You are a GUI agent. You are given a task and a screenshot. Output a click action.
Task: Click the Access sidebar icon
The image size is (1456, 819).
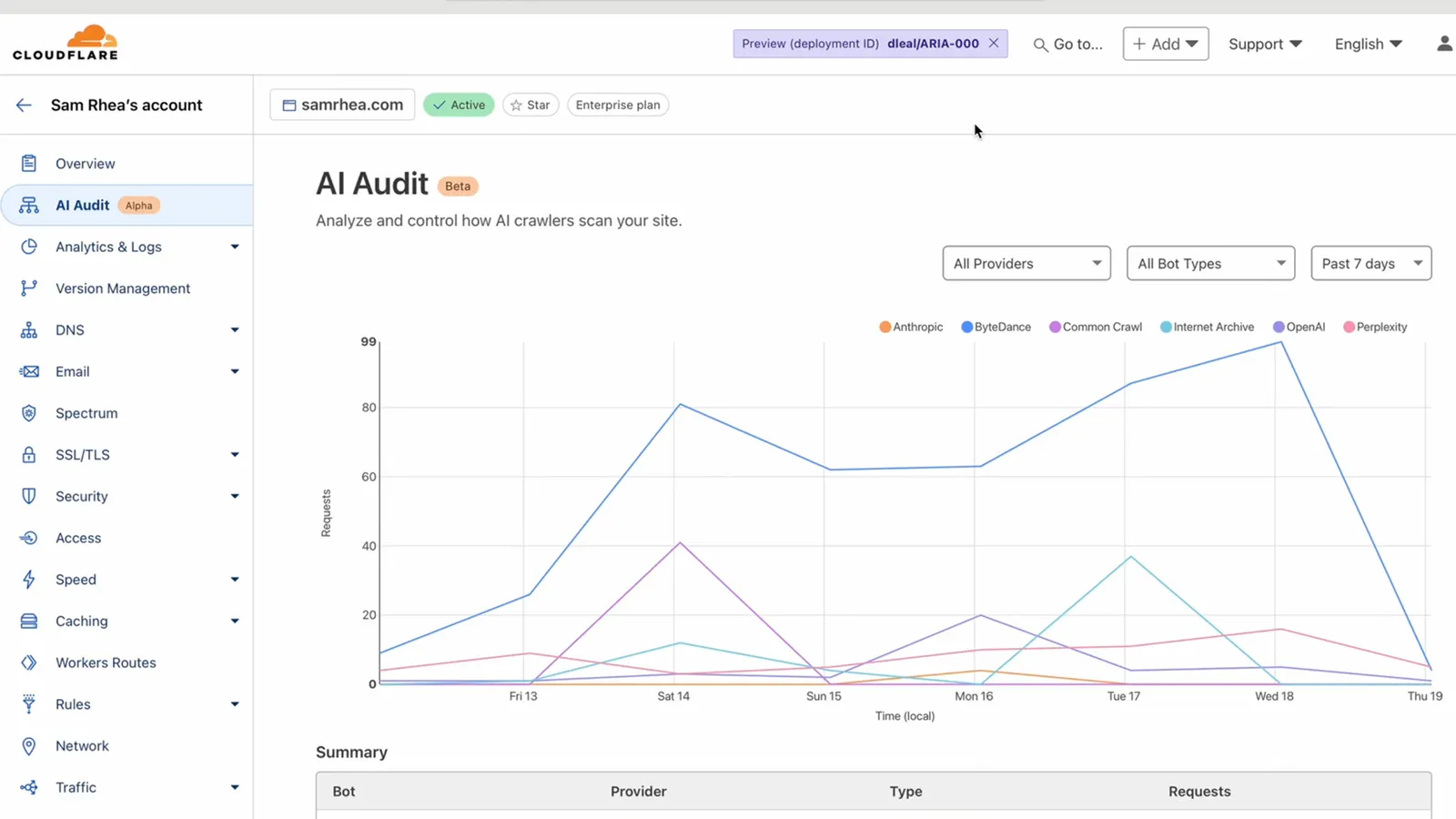pos(29,538)
